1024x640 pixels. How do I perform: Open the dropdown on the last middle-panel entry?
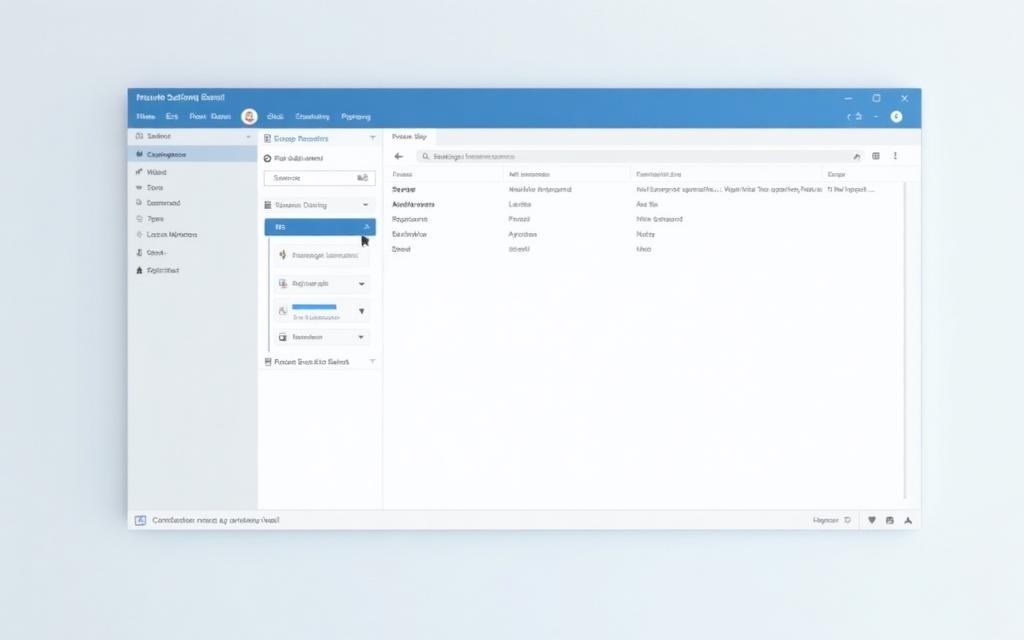pyautogui.click(x=361, y=336)
